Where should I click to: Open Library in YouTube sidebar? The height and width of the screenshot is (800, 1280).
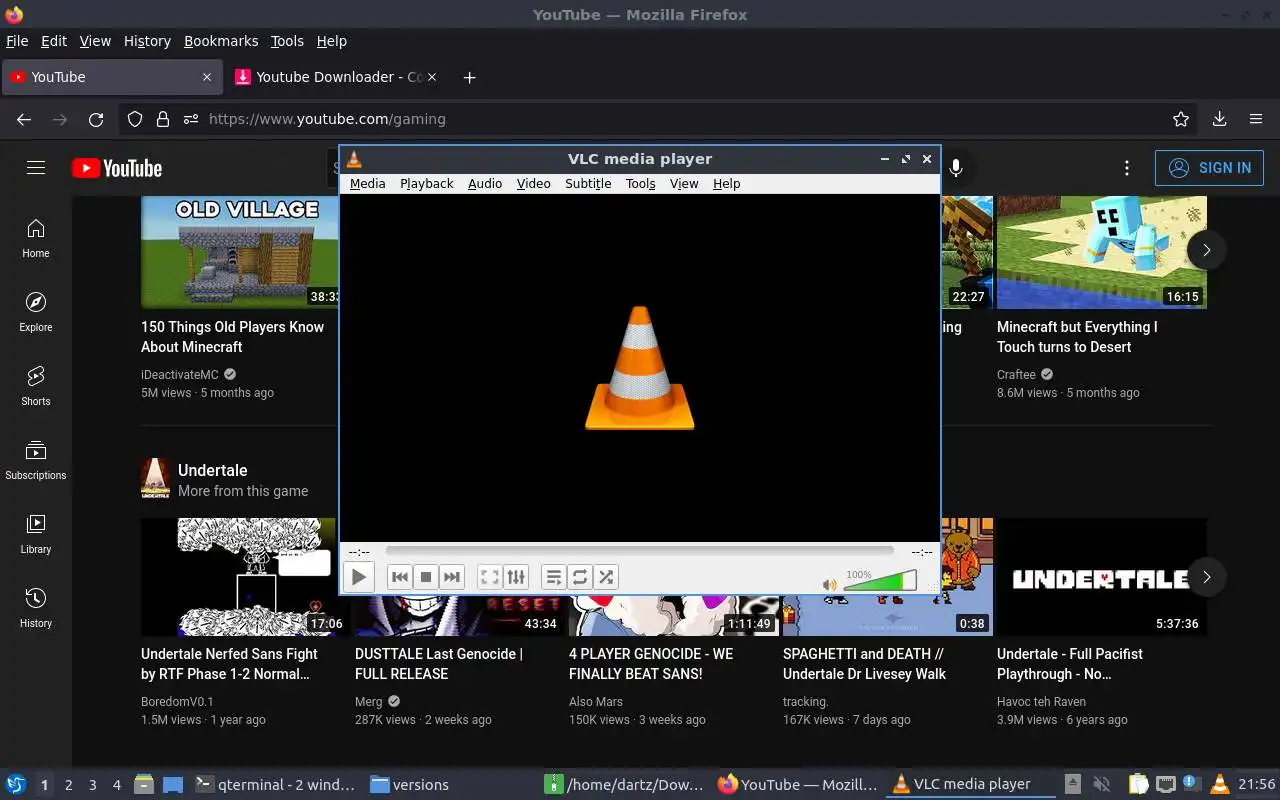click(36, 534)
